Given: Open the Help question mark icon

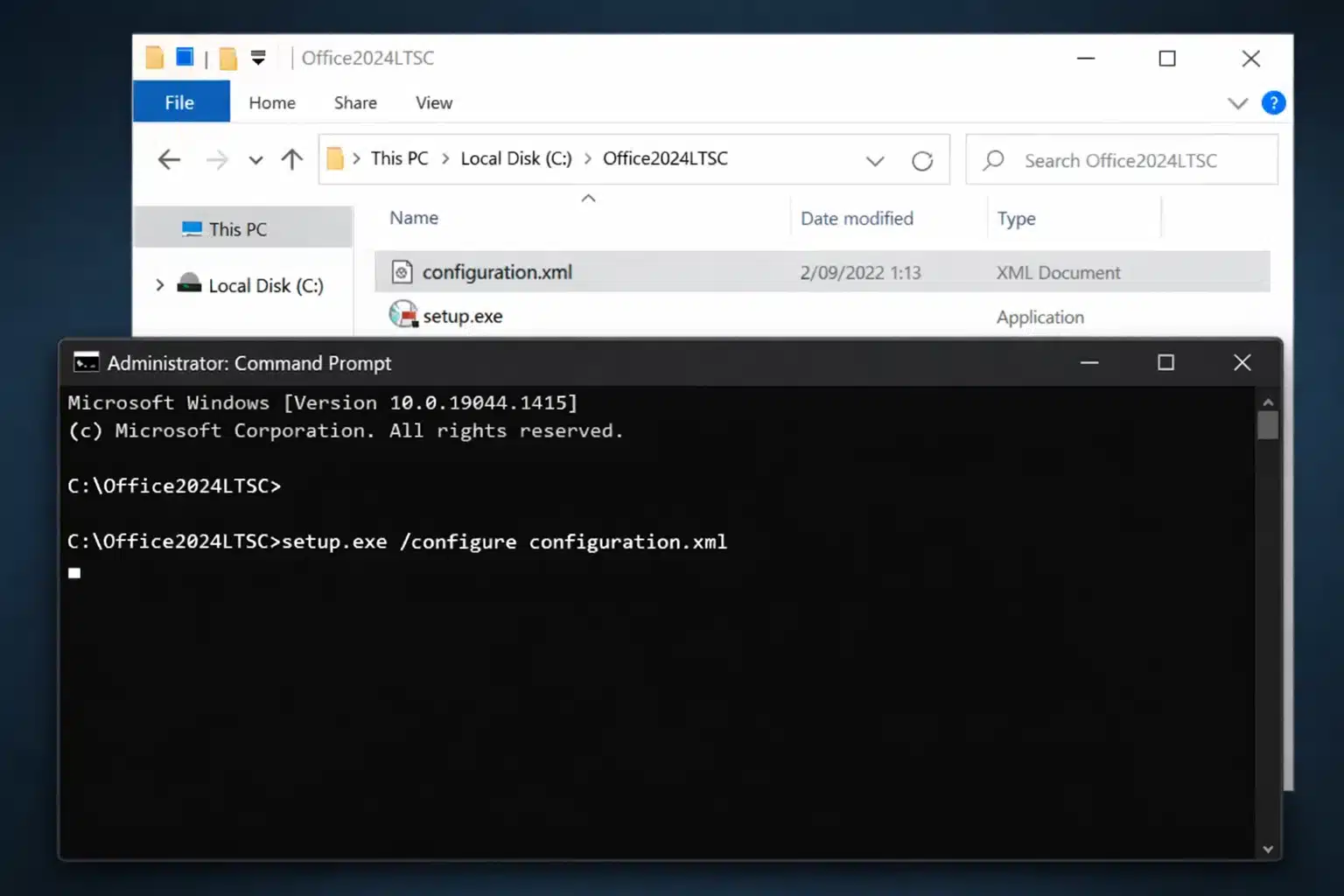Looking at the screenshot, I should tap(1274, 102).
